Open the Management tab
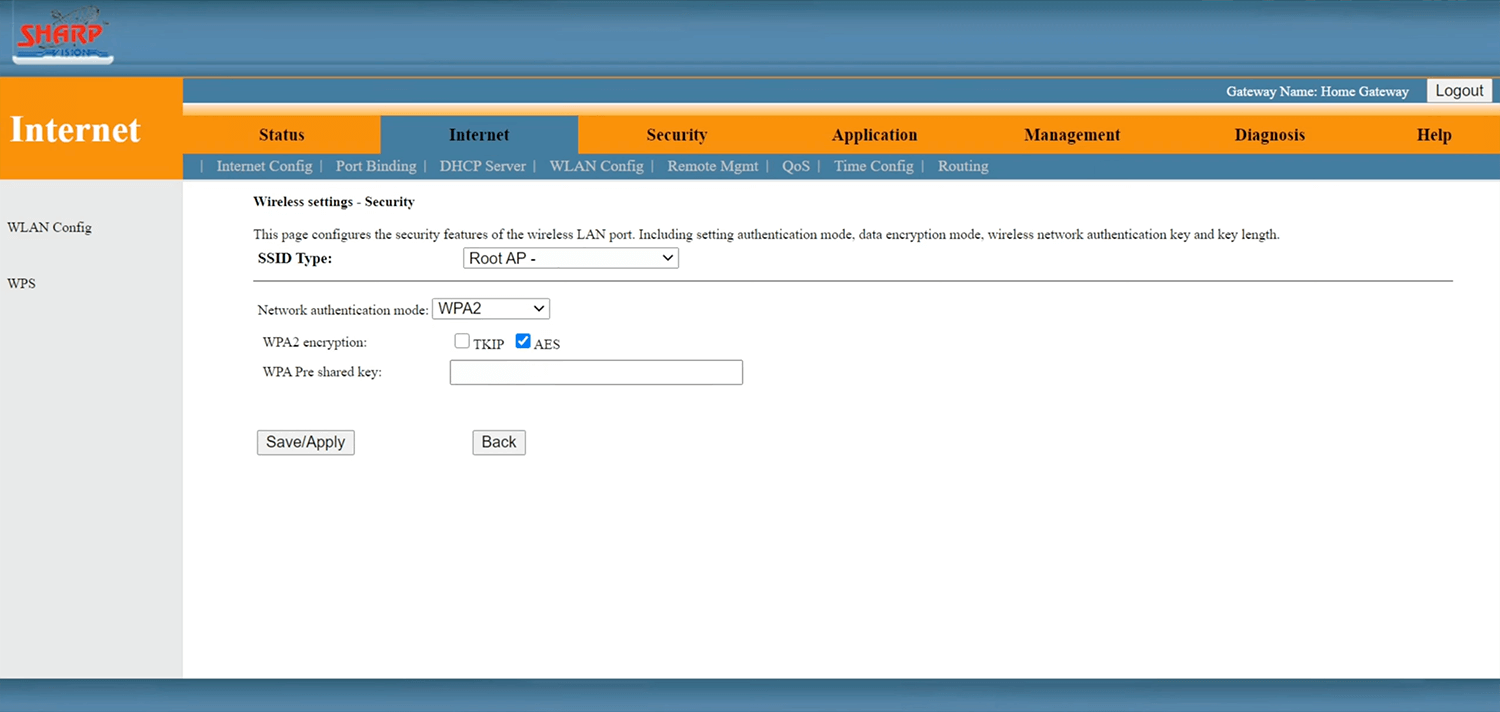The width and height of the screenshot is (1500, 712). point(1072,135)
